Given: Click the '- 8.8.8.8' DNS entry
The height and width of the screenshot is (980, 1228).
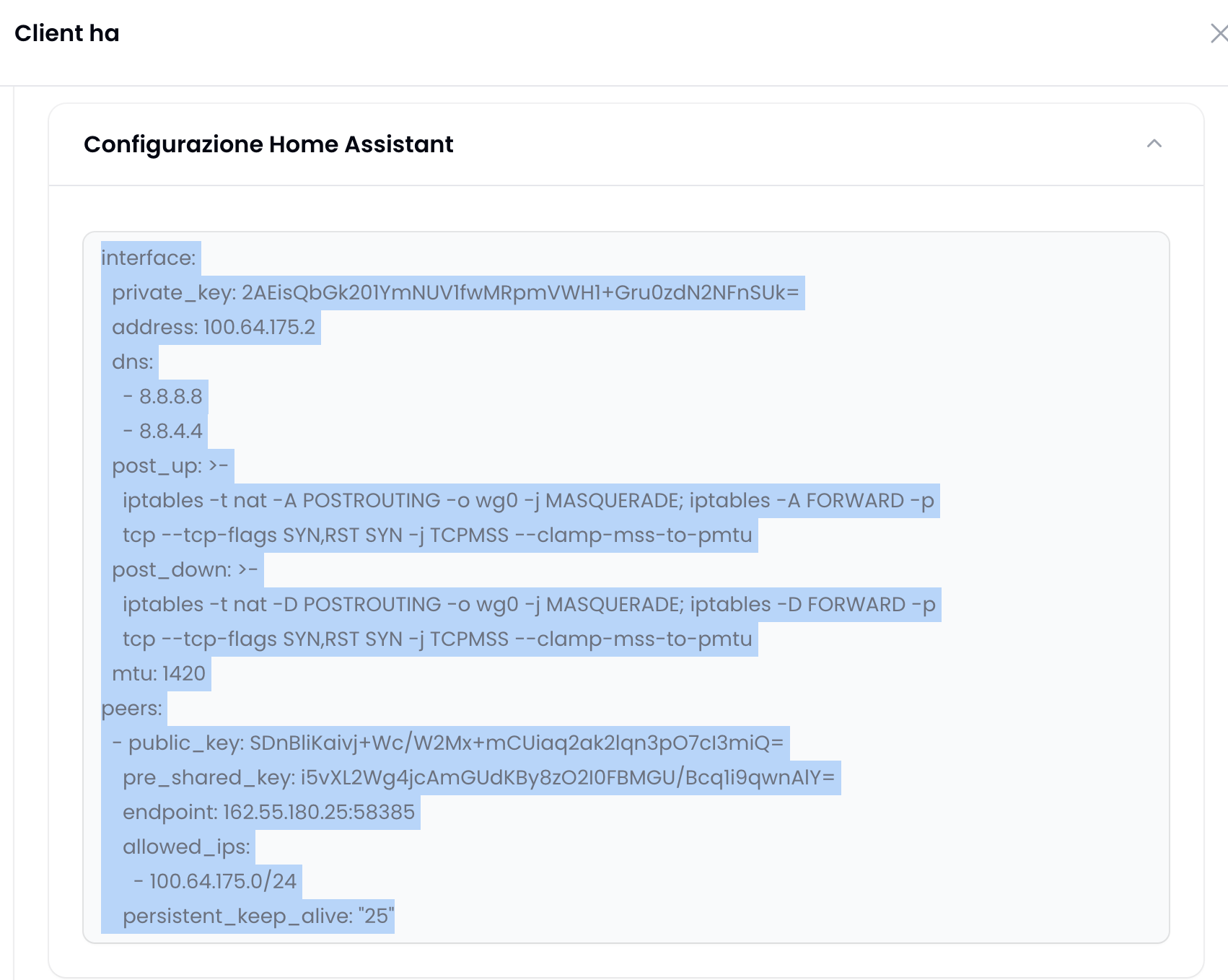Looking at the screenshot, I should tap(163, 396).
